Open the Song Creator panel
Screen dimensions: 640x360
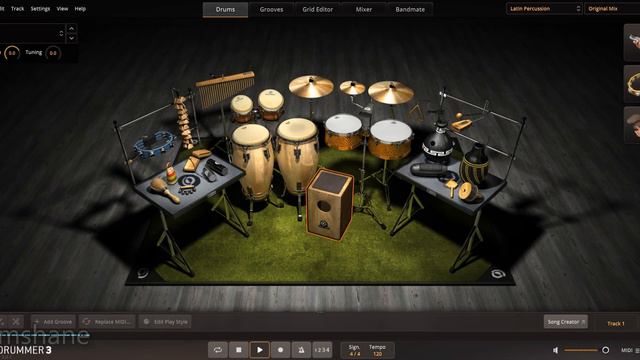tap(566, 322)
